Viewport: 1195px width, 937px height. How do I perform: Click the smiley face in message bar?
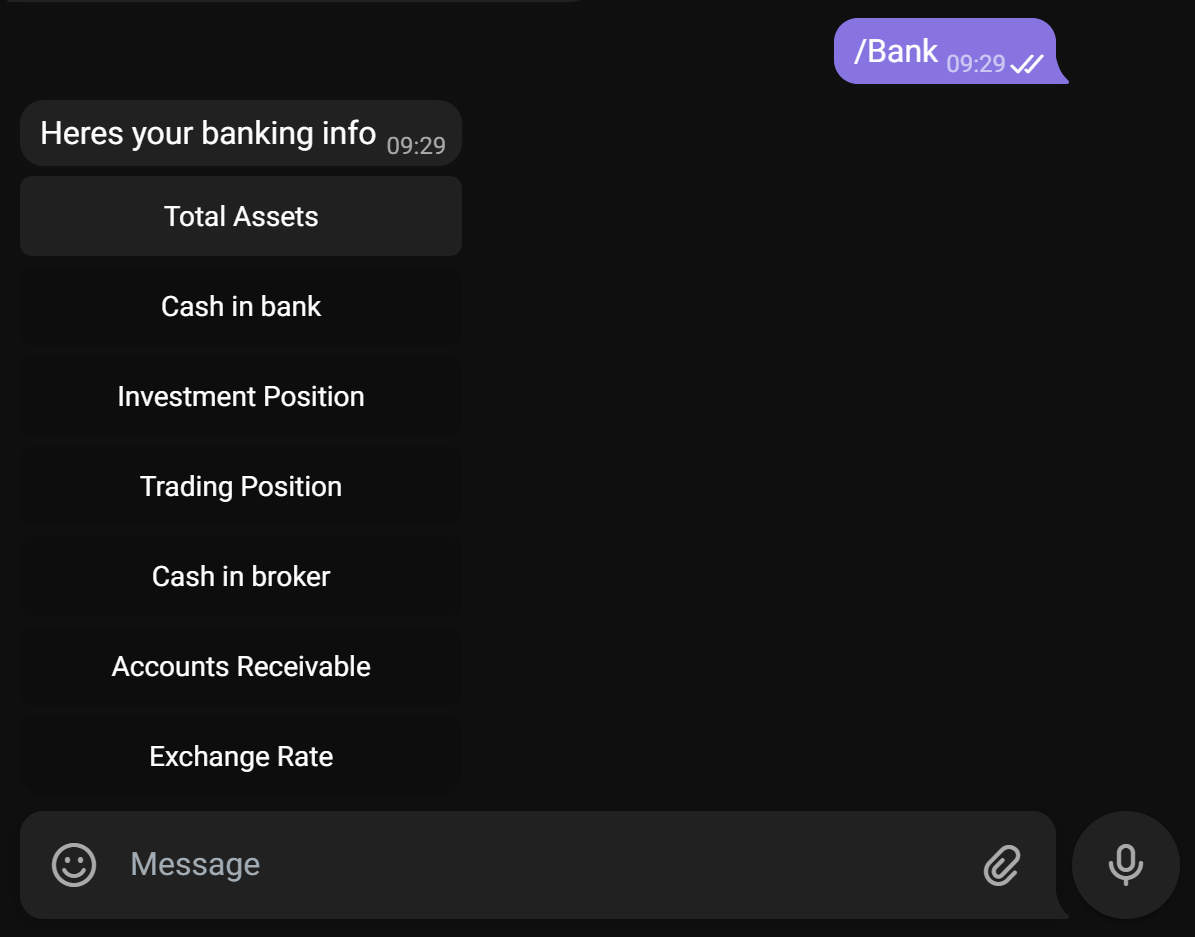73,865
